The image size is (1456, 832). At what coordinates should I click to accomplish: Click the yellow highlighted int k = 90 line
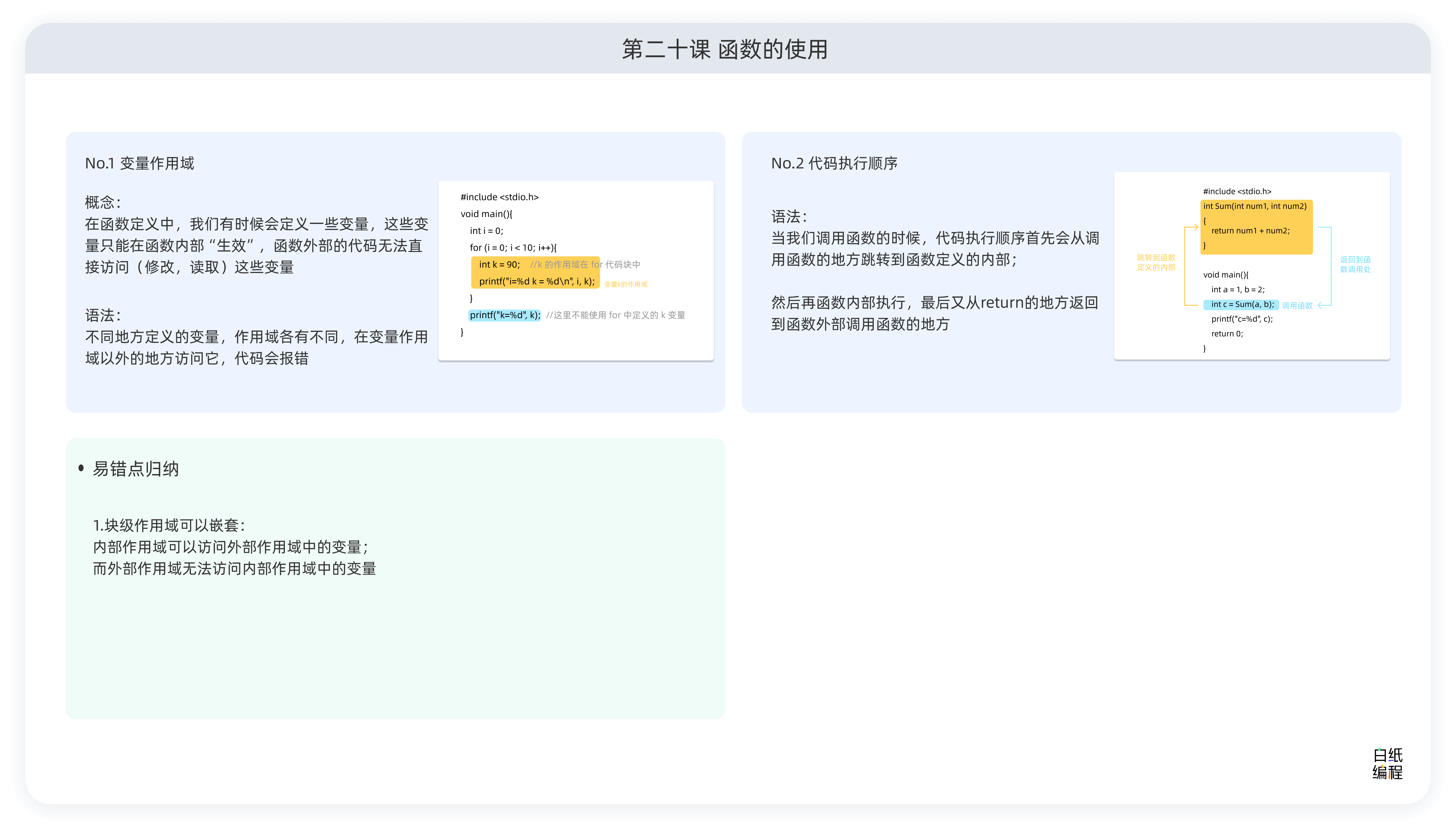click(499, 265)
